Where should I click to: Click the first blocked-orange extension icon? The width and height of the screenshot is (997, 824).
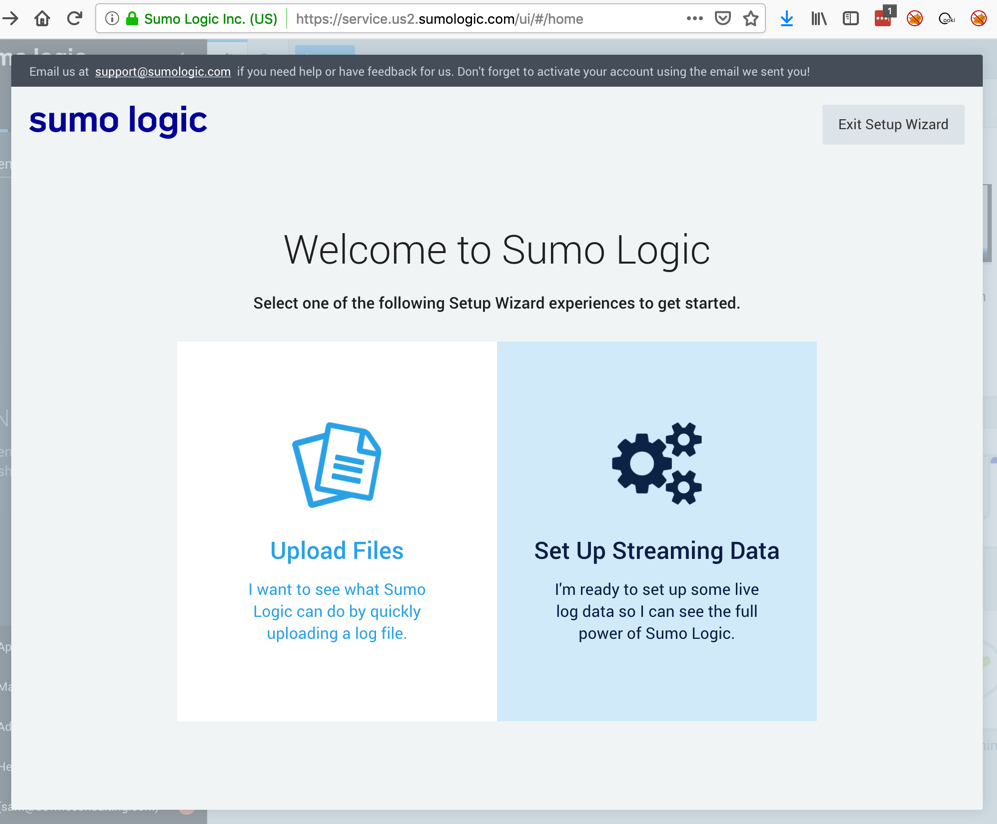point(915,18)
